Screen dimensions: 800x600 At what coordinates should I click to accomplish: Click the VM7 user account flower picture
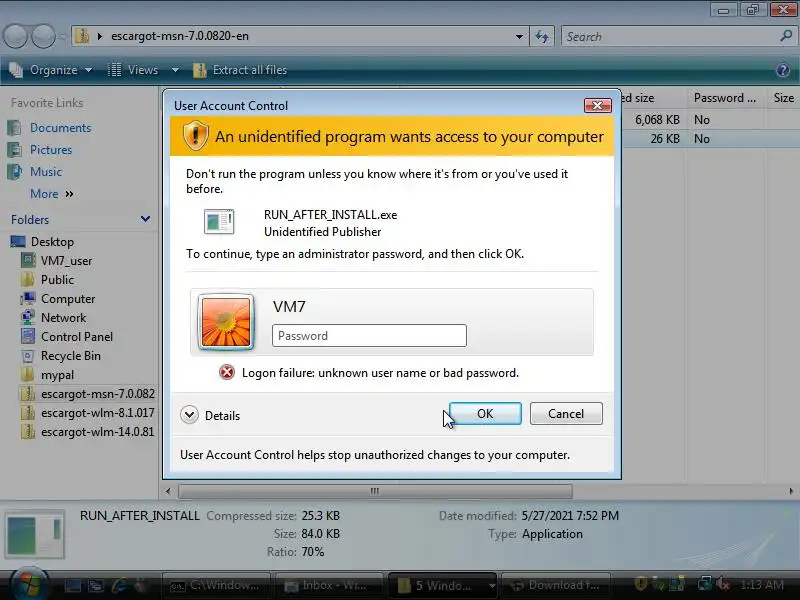(x=226, y=322)
